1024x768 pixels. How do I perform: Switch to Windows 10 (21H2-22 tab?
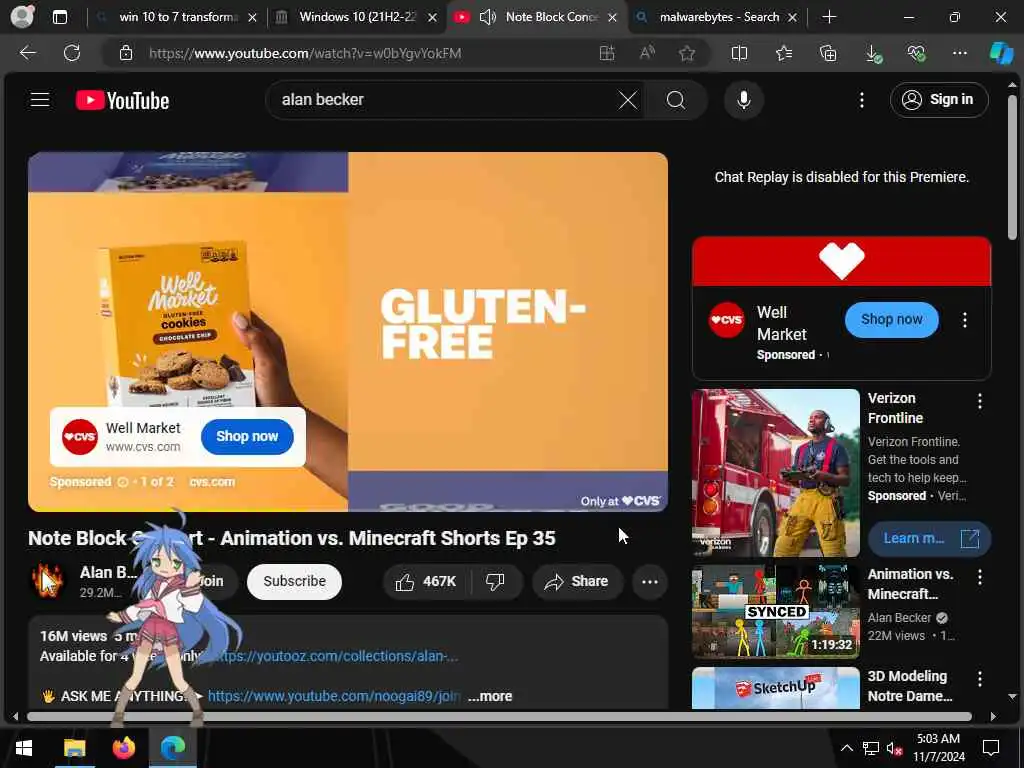pos(357,17)
